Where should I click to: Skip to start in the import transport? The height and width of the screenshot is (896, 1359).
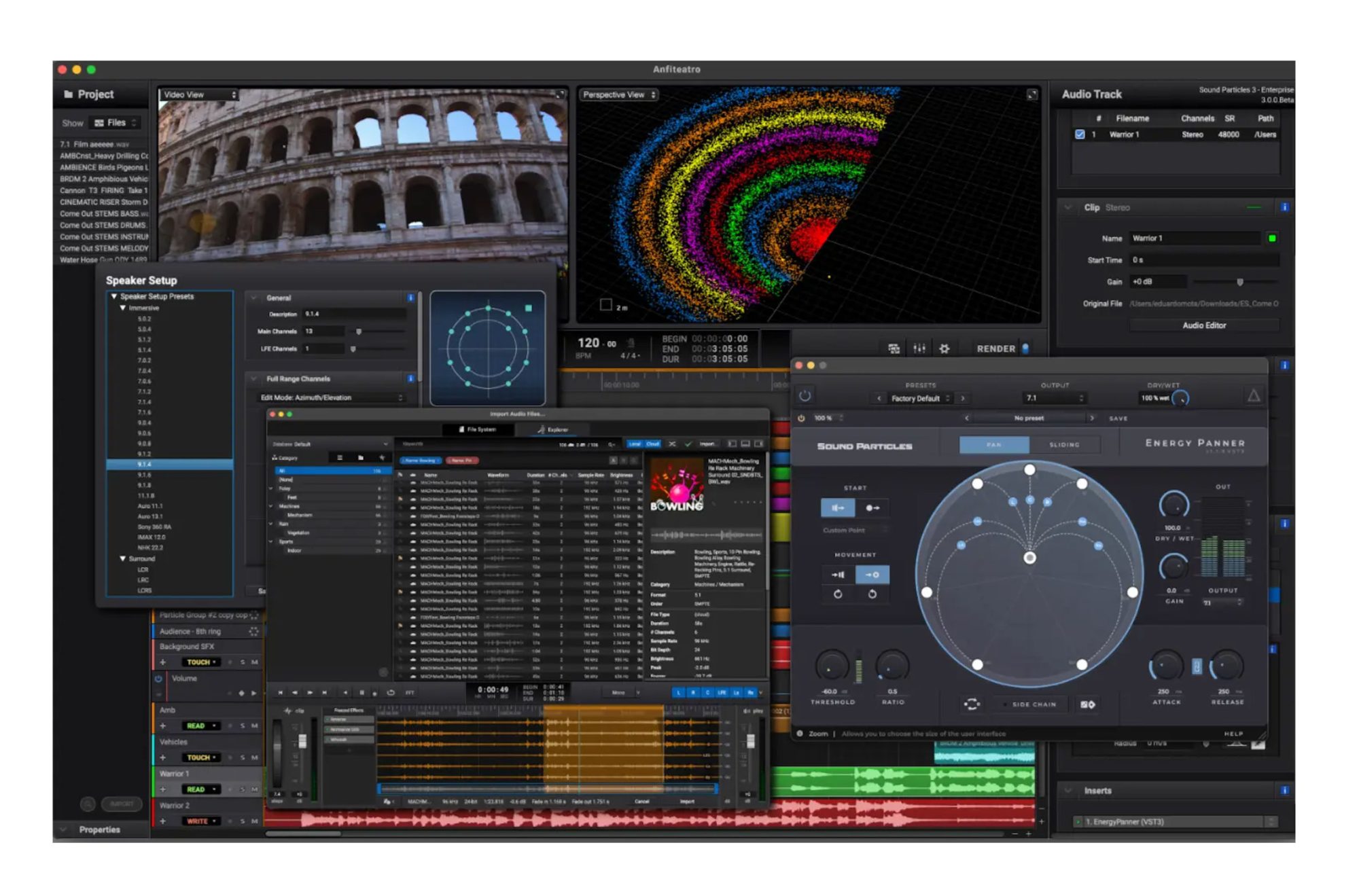(x=280, y=693)
